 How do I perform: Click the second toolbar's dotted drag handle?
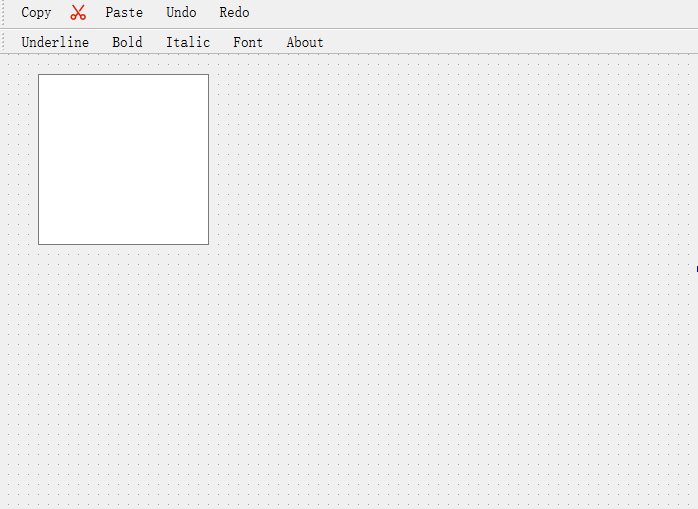tap(3, 42)
